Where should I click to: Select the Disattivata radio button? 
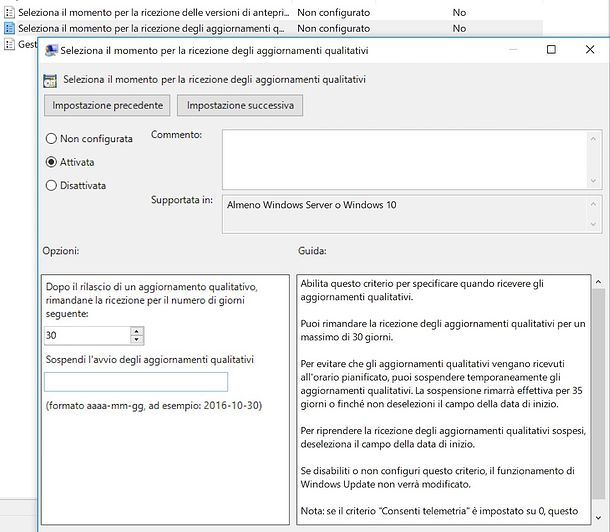coord(51,185)
